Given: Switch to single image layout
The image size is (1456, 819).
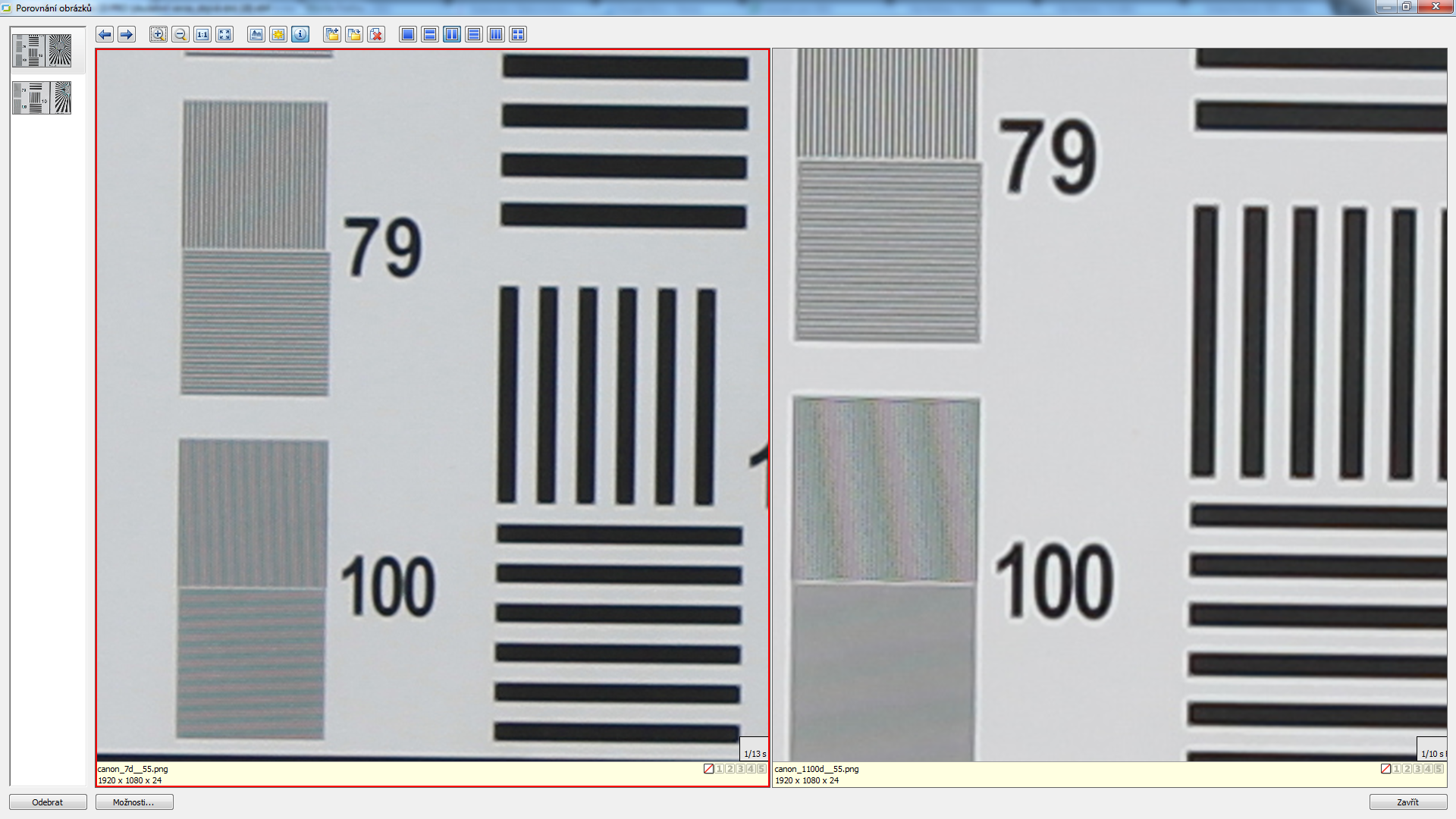Looking at the screenshot, I should click(x=408, y=34).
